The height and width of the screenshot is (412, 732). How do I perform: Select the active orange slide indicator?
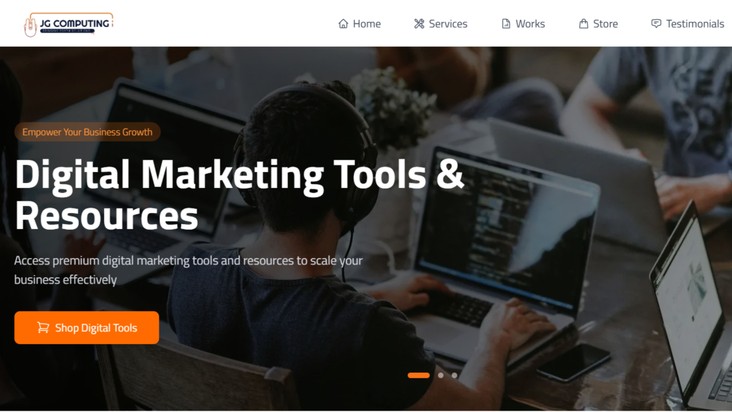419,375
